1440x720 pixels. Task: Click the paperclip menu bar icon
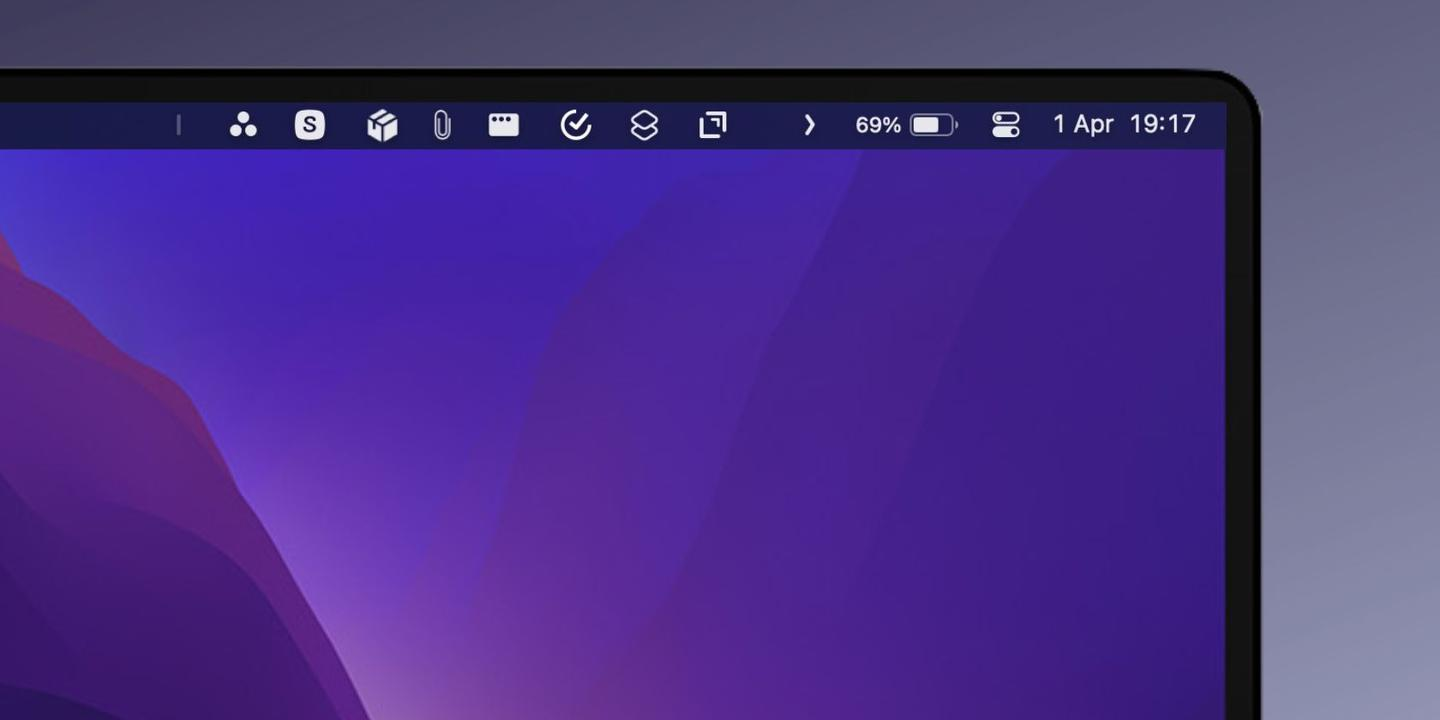[442, 125]
